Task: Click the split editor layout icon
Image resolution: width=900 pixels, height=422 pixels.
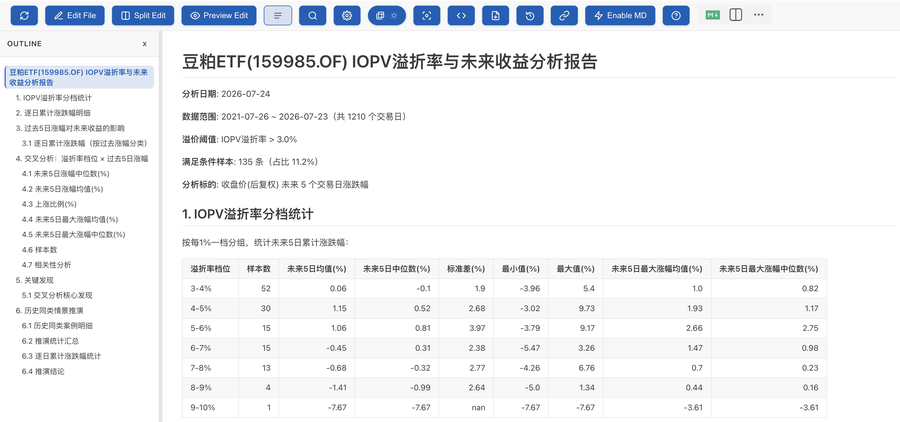Action: click(x=735, y=15)
